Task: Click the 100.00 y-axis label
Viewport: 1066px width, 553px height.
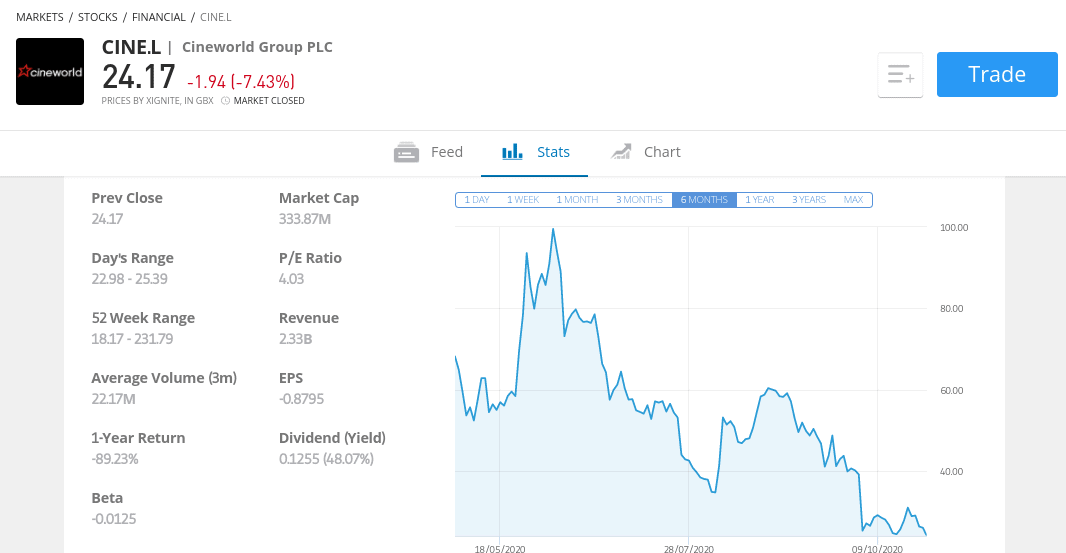Action: 954,228
